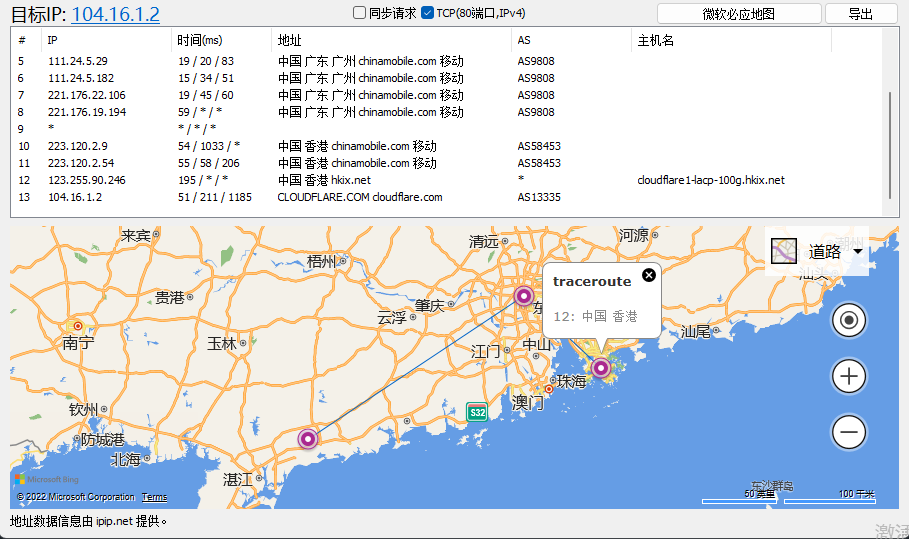This screenshot has width=909, height=539.
Task: Uncheck the TCP(80端口,IPv4) checkbox
Action: pyautogui.click(x=427, y=13)
